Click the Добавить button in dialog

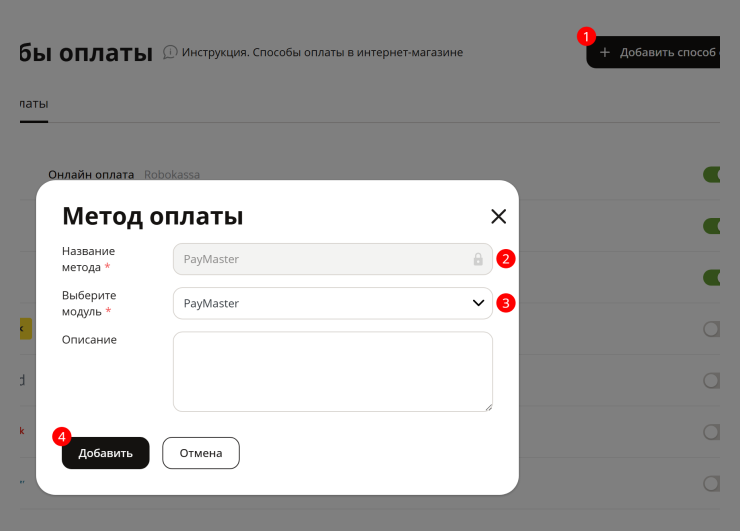click(106, 453)
